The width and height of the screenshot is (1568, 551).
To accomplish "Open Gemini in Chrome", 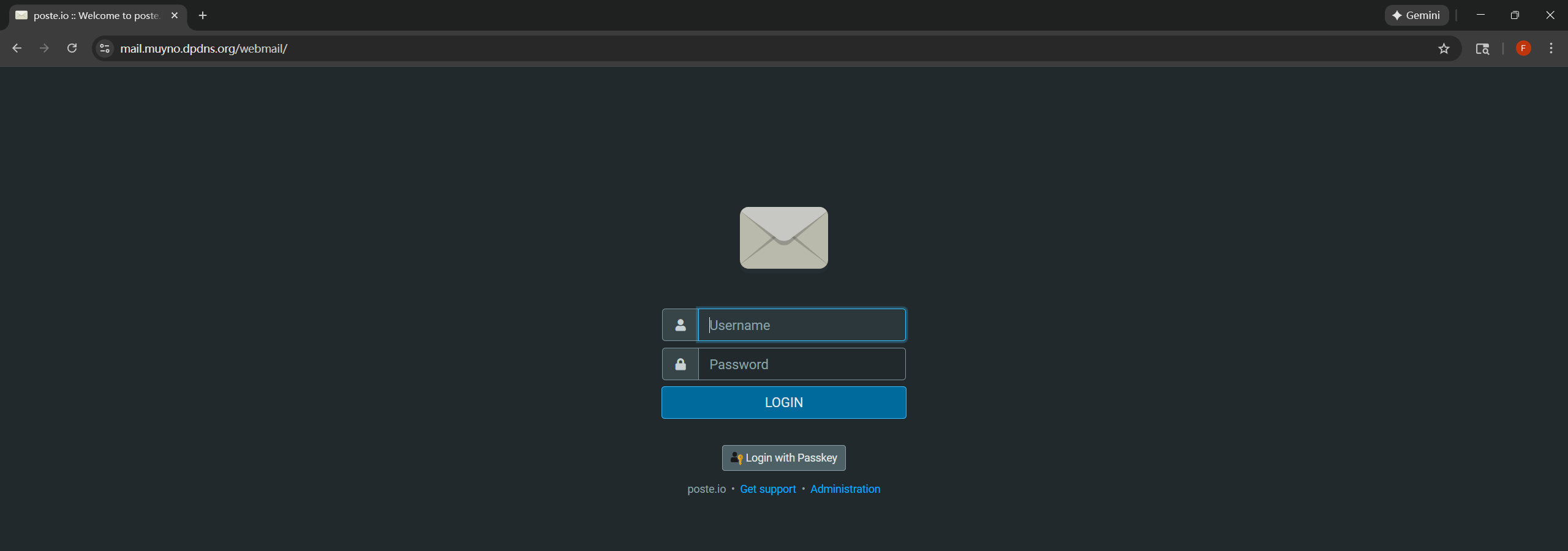I will (x=1416, y=15).
